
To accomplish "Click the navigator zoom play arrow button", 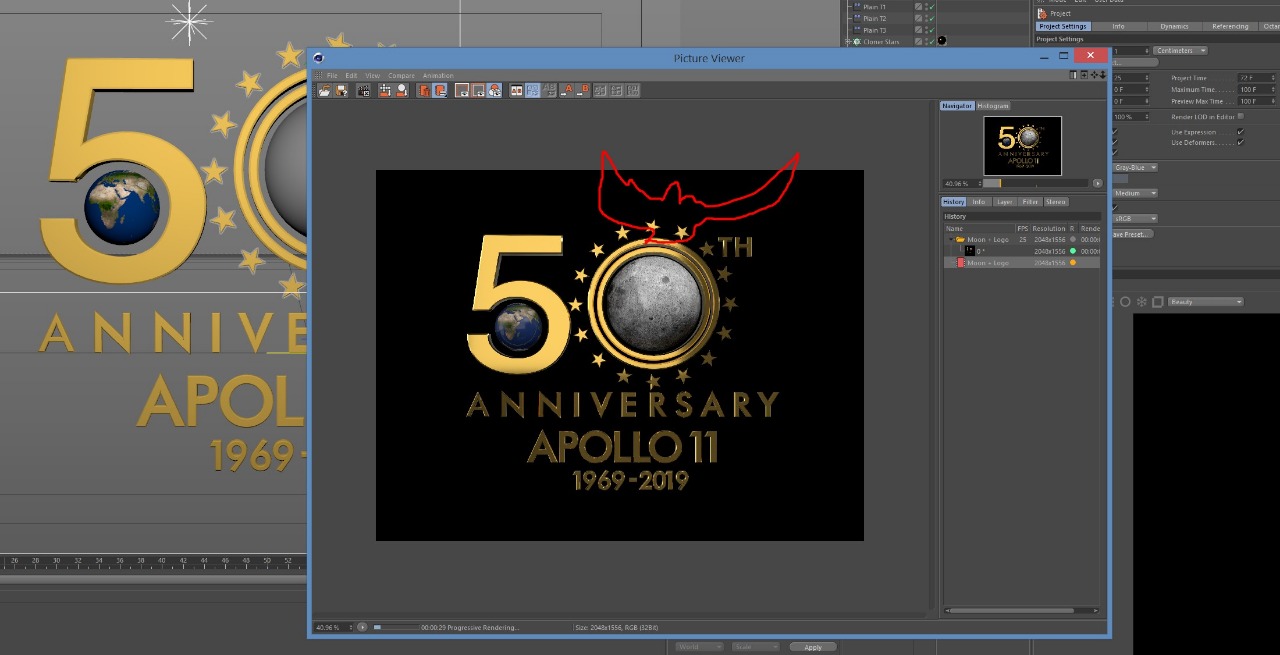I will pos(1097,184).
